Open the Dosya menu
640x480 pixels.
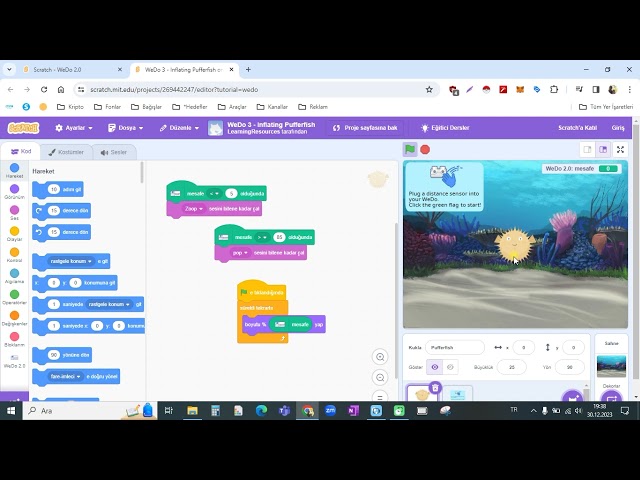click(x=125, y=128)
